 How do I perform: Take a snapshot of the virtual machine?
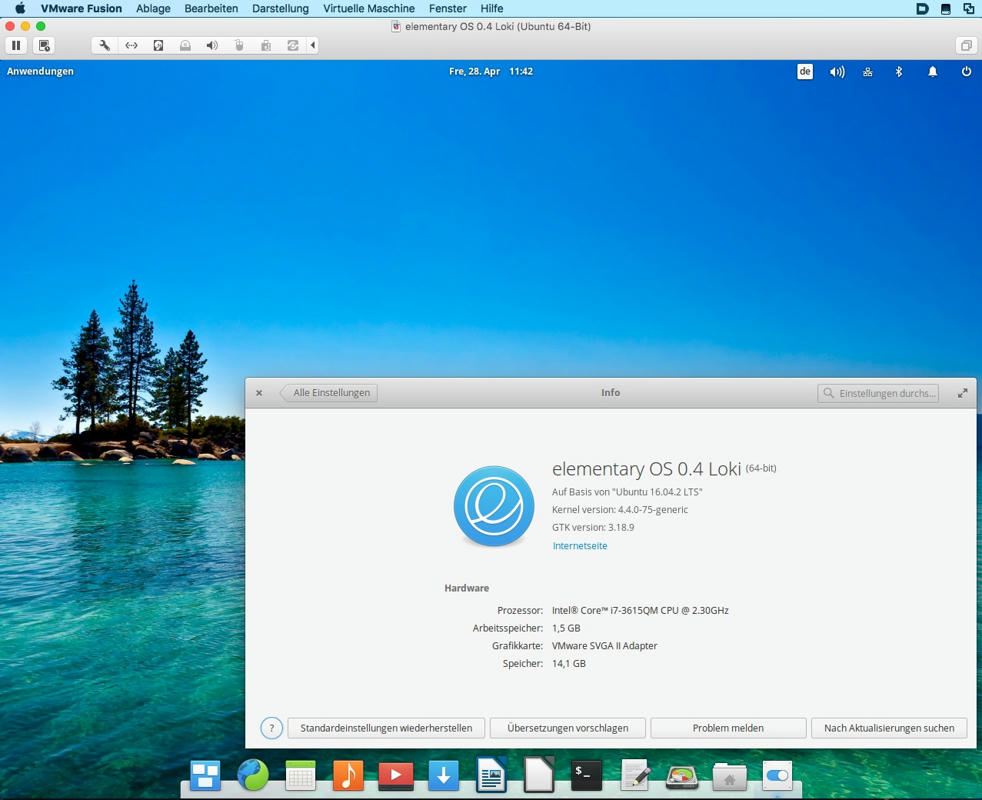point(44,45)
